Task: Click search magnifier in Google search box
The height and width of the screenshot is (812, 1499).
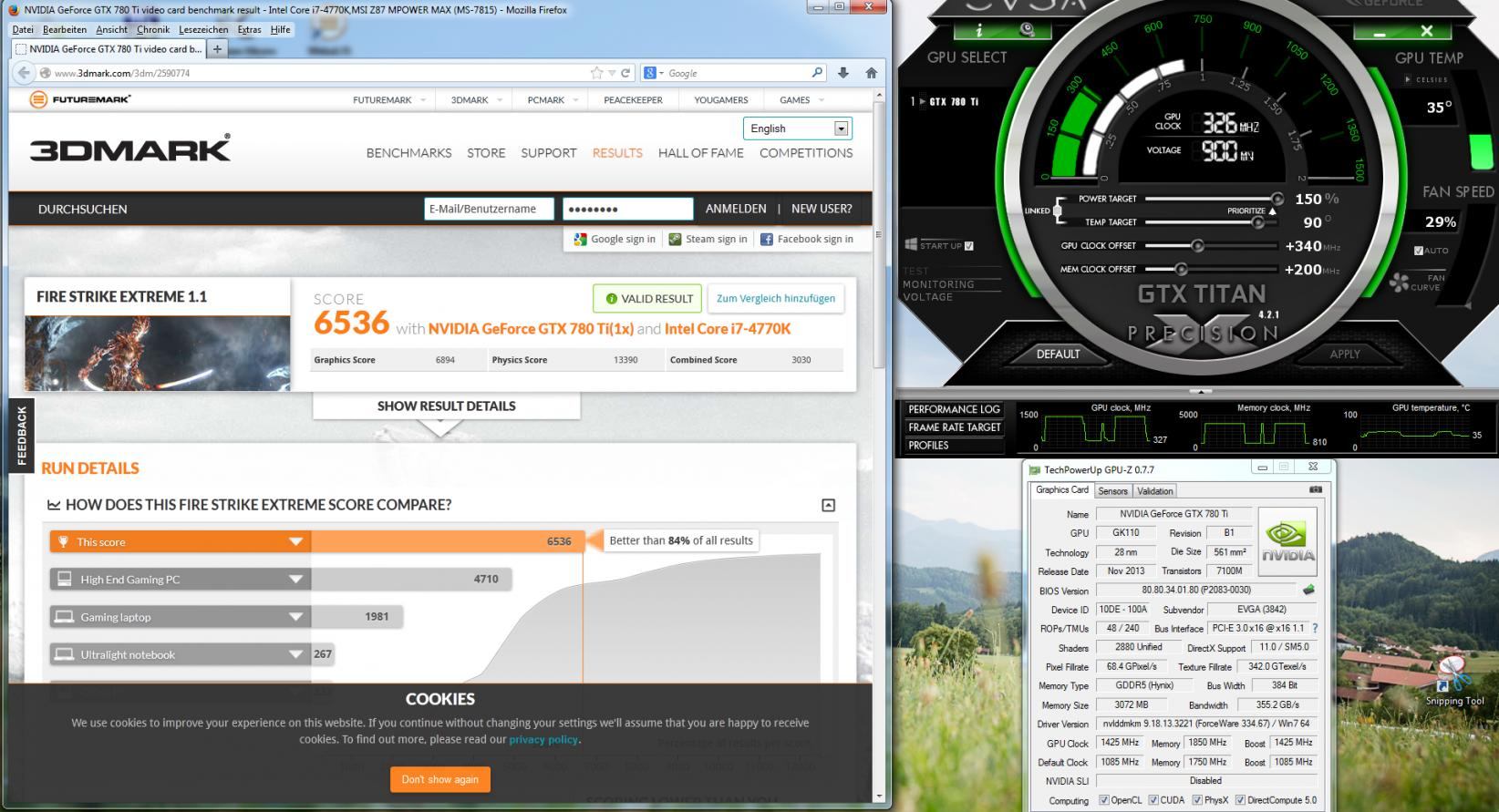Action: click(x=817, y=73)
